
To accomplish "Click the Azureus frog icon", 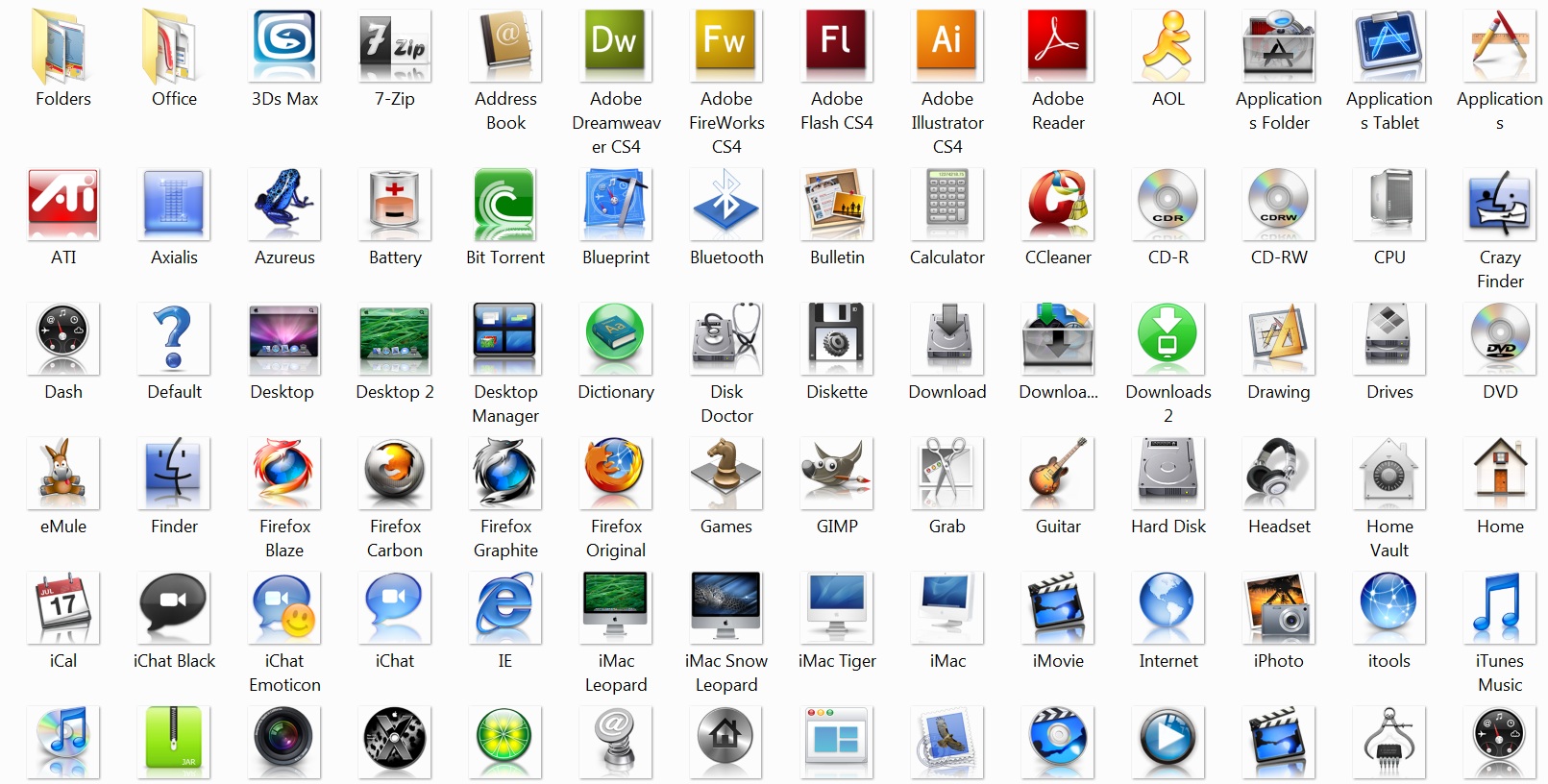I will pos(284,204).
